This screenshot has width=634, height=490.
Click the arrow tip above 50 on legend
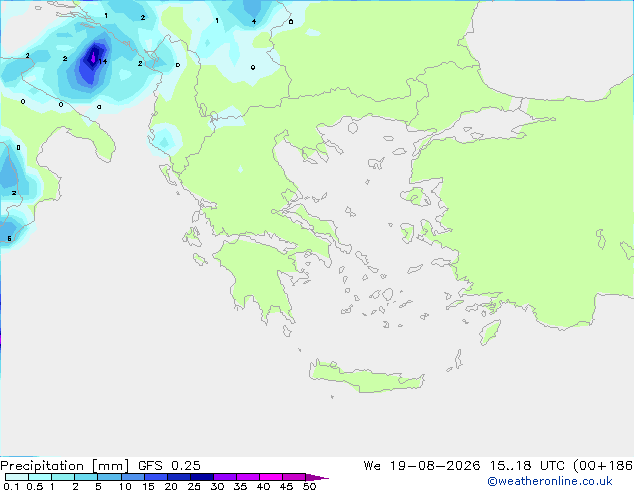pos(317,477)
